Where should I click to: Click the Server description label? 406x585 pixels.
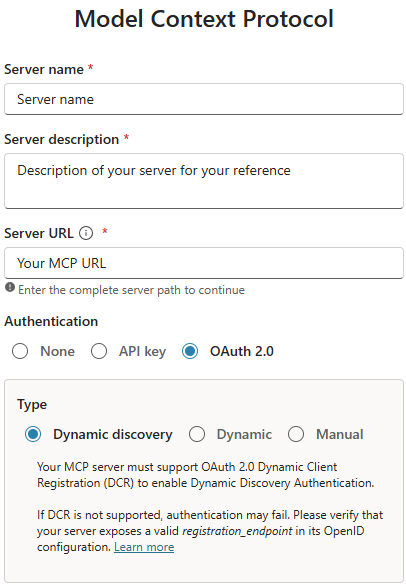click(62, 139)
